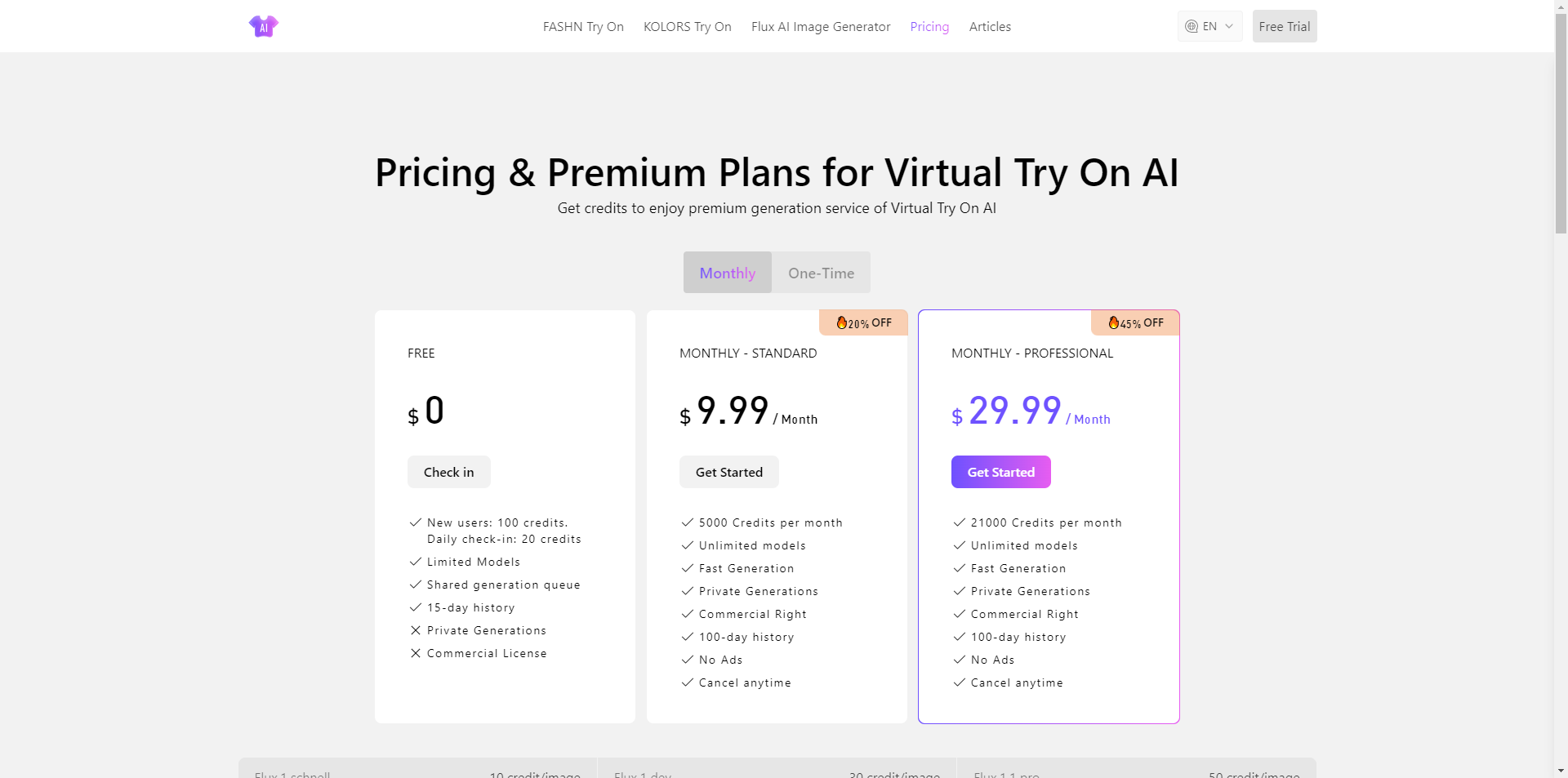This screenshot has width=1568, height=778.
Task: Click the page's vertical scrollbar thumb
Action: [1561, 122]
